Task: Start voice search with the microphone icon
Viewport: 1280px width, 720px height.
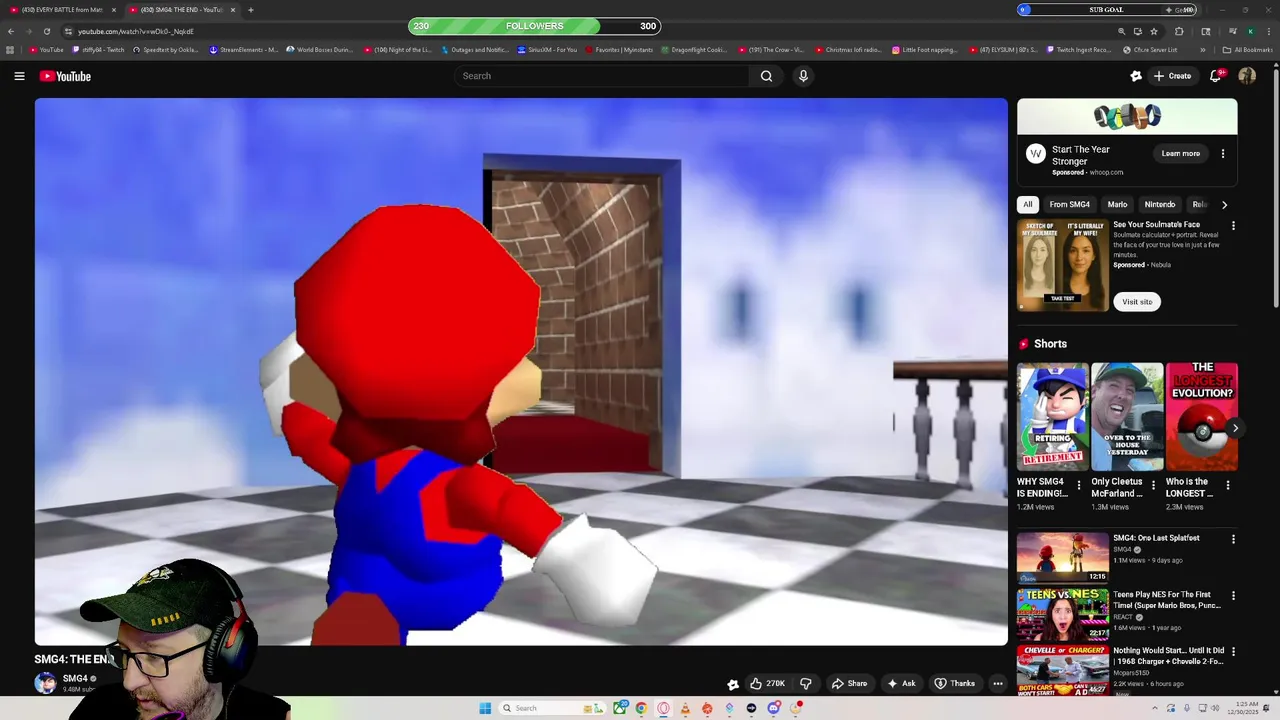Action: (803, 76)
